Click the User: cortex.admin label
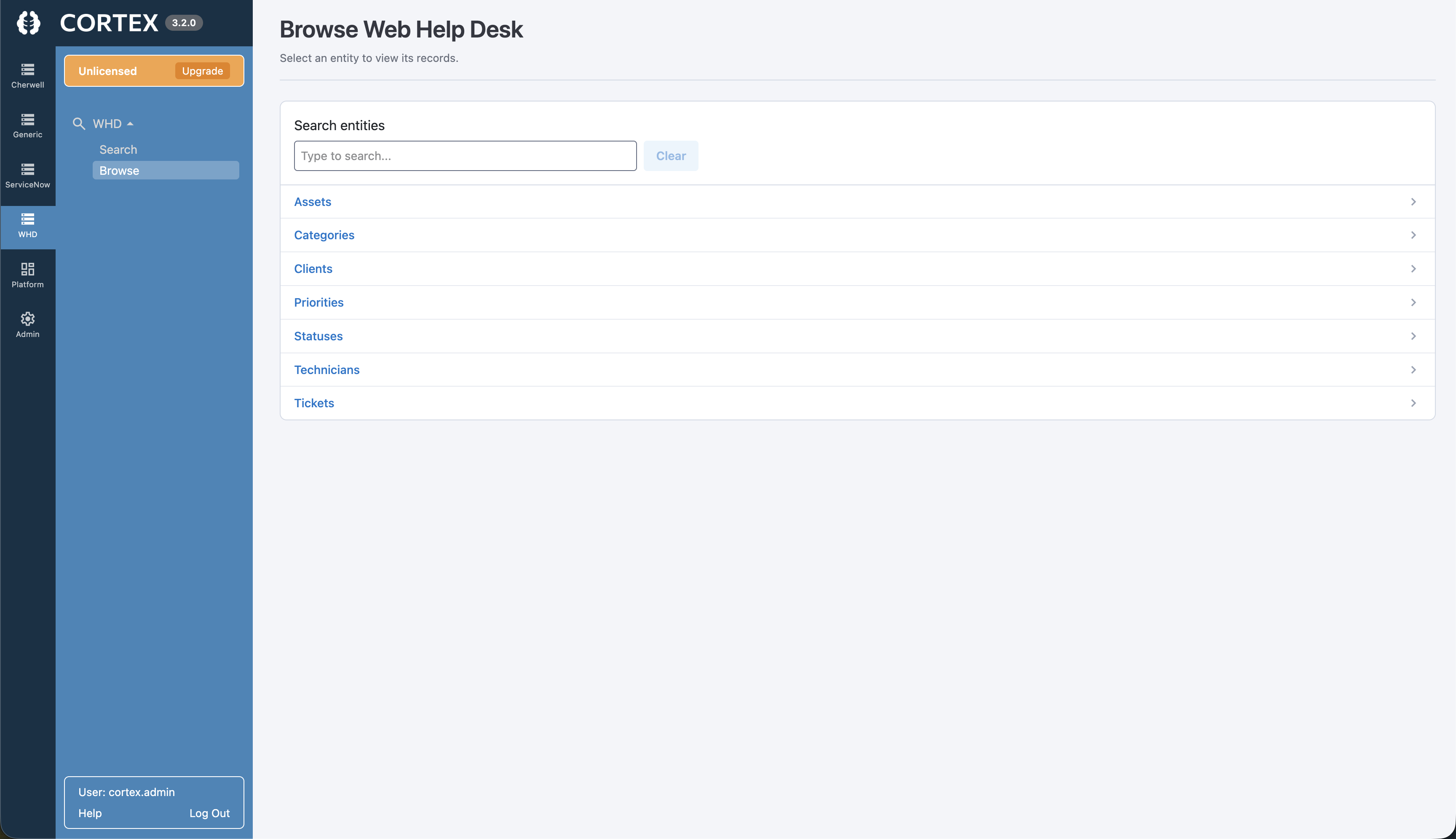This screenshot has width=1456, height=839. [x=126, y=792]
